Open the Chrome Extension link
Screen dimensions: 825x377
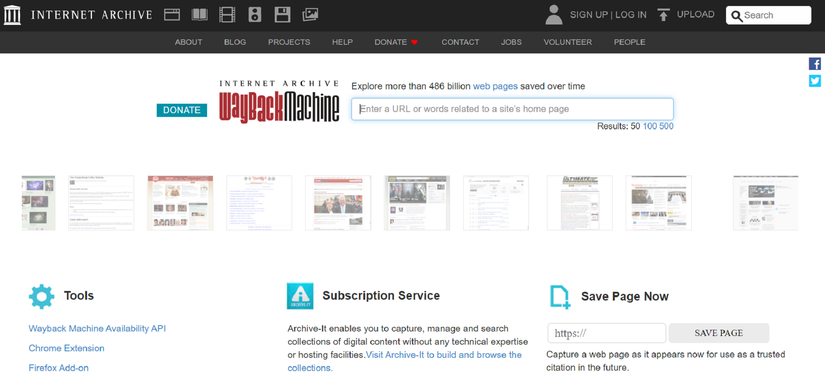pyautogui.click(x=66, y=348)
